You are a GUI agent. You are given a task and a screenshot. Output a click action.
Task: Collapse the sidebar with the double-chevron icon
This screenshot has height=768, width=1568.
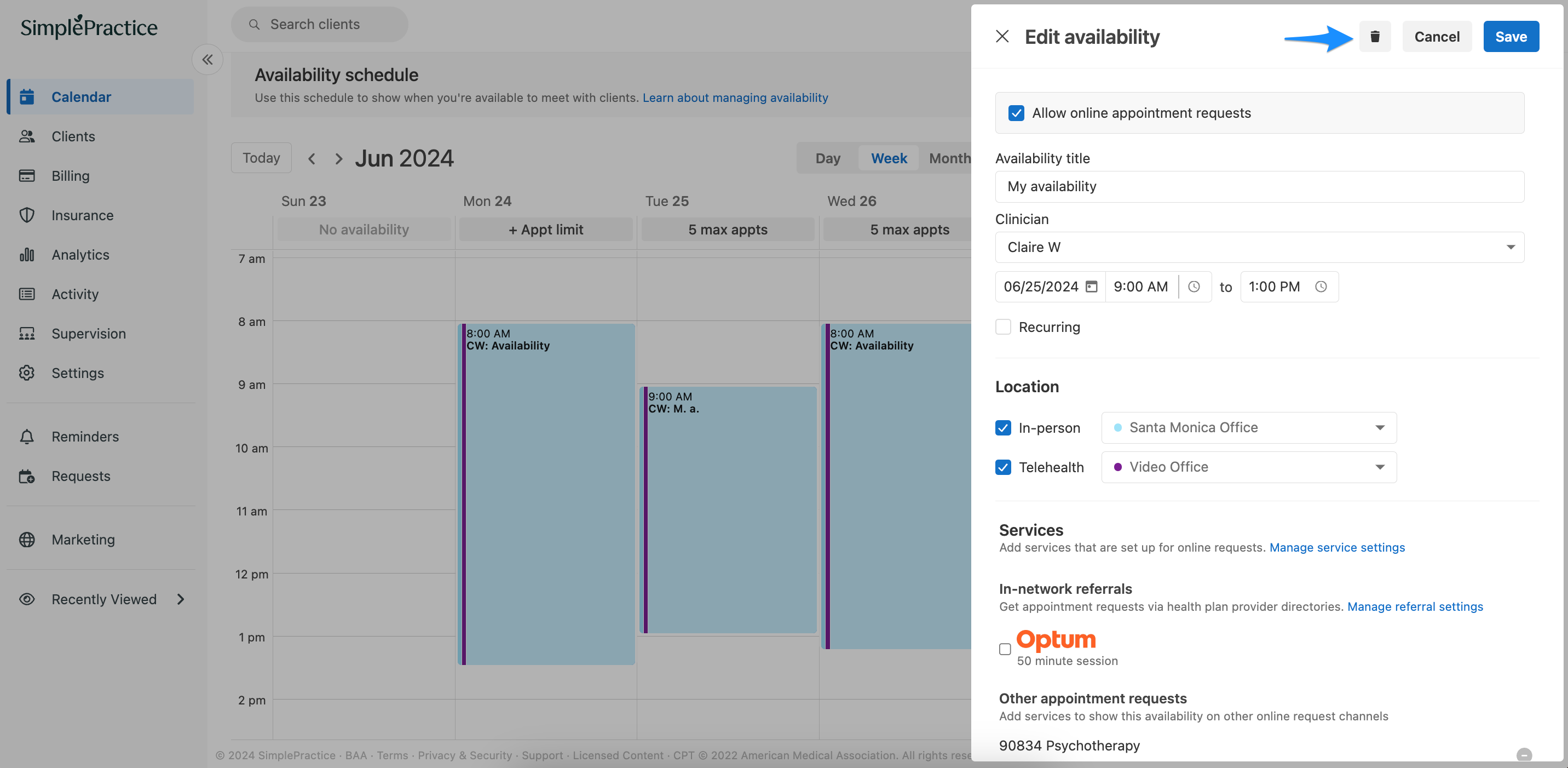click(207, 59)
